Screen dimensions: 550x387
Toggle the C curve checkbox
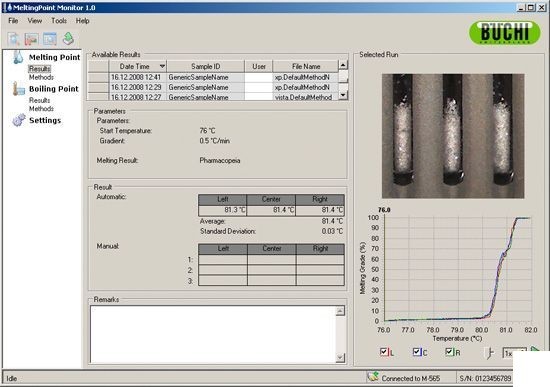click(x=416, y=352)
